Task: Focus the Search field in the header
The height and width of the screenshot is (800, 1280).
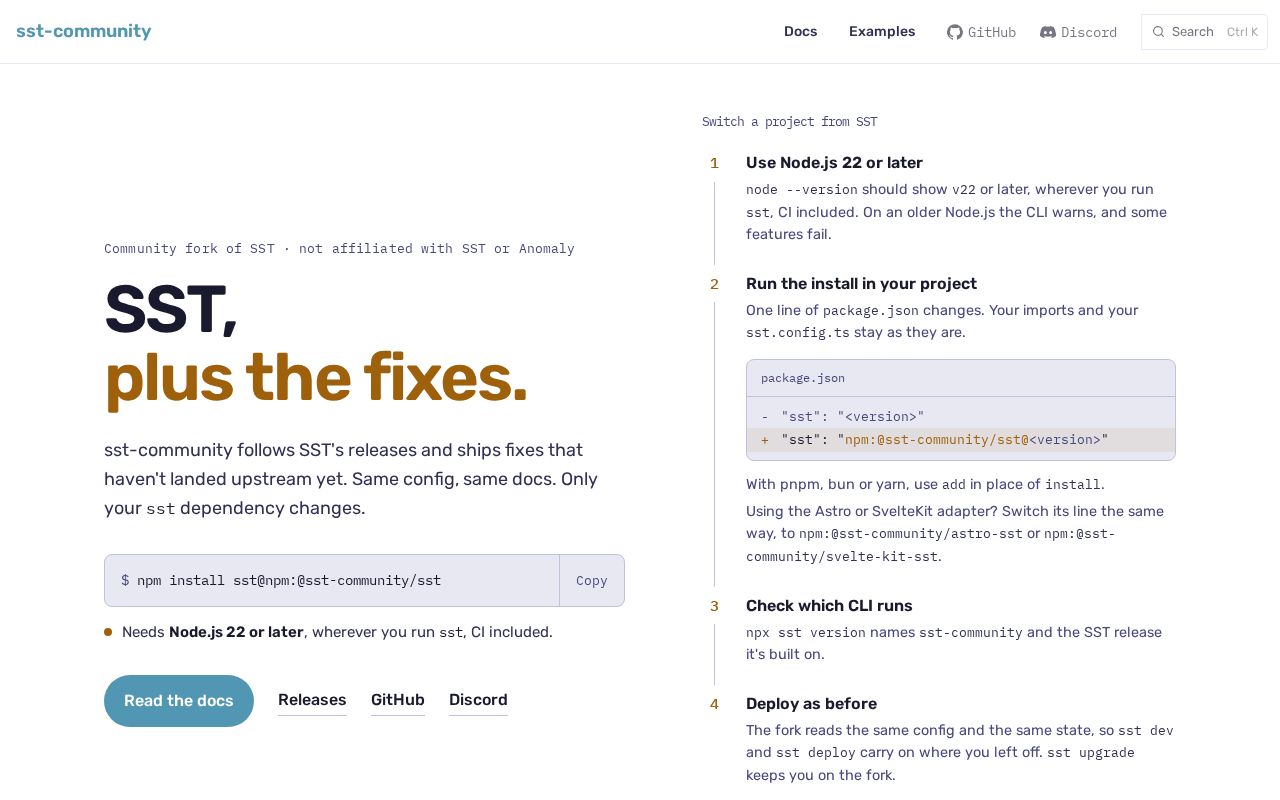Action: (x=1204, y=32)
